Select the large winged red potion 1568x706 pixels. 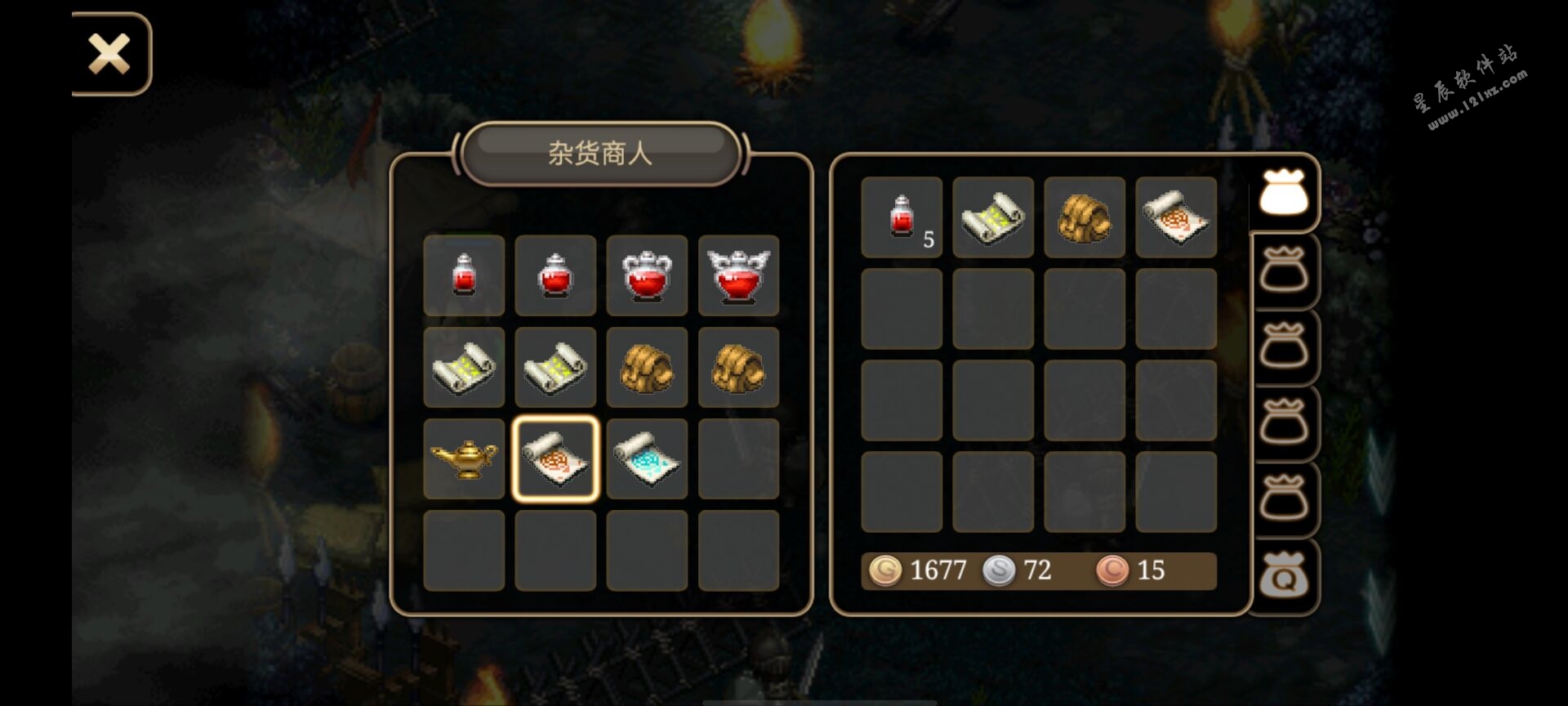pyautogui.click(x=738, y=275)
